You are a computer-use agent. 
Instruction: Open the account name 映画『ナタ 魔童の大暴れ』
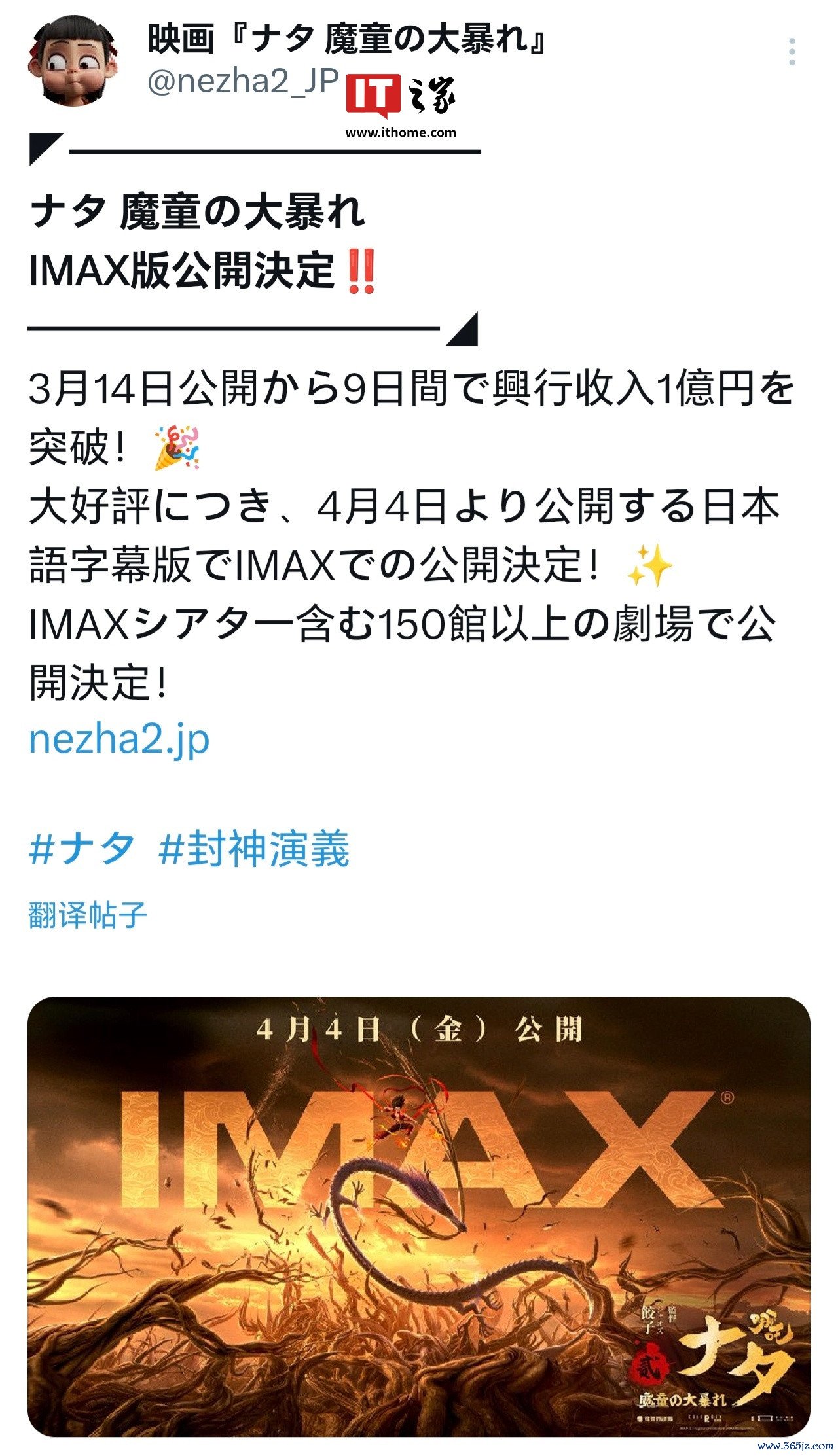(x=348, y=40)
